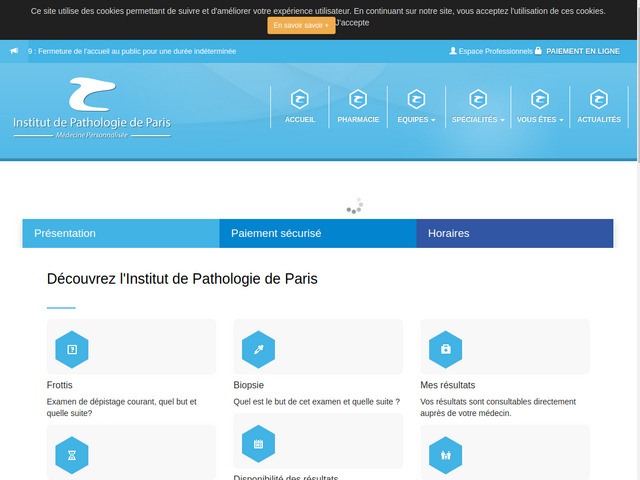Viewport: 640px width, 480px height.
Task: Click the hourglass hexagon icon
Action: [x=72, y=455]
